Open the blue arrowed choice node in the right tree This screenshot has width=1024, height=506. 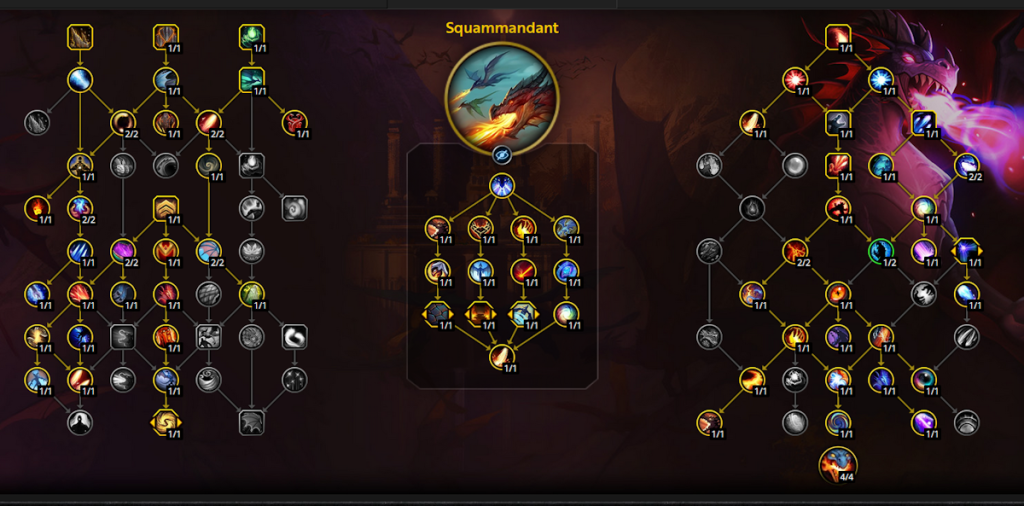967,251
